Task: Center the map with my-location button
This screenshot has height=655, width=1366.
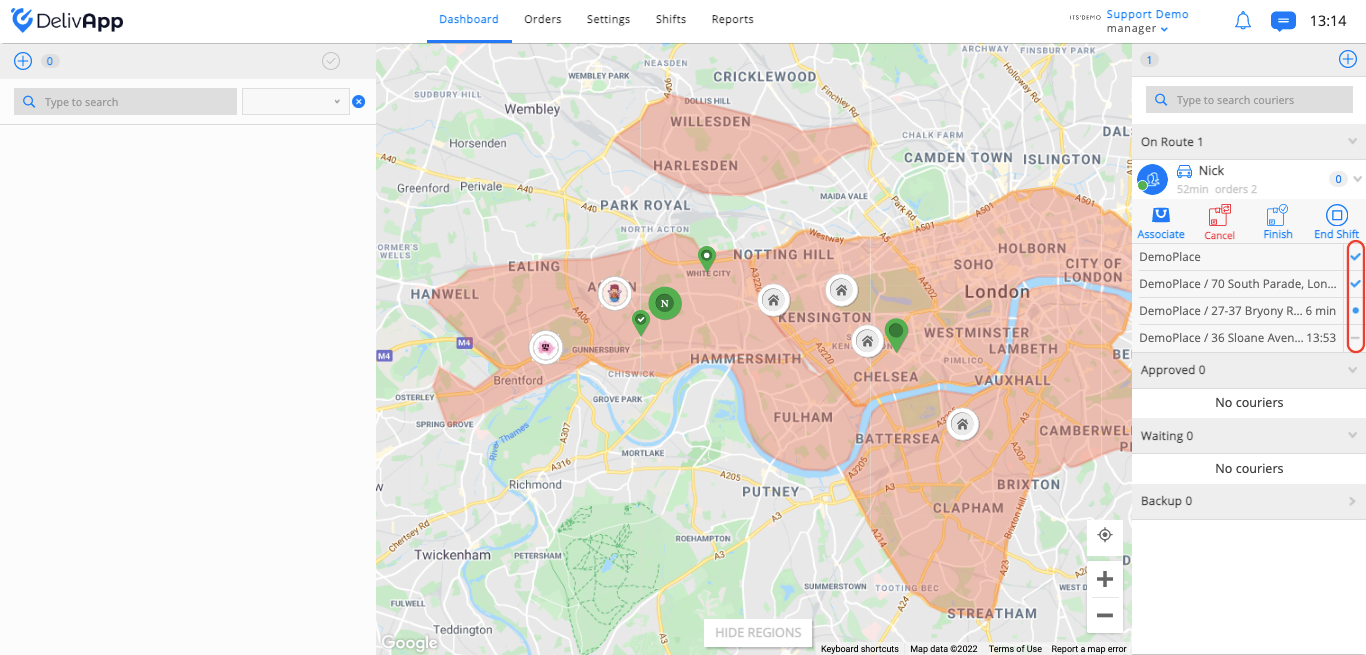Action: click(1105, 535)
